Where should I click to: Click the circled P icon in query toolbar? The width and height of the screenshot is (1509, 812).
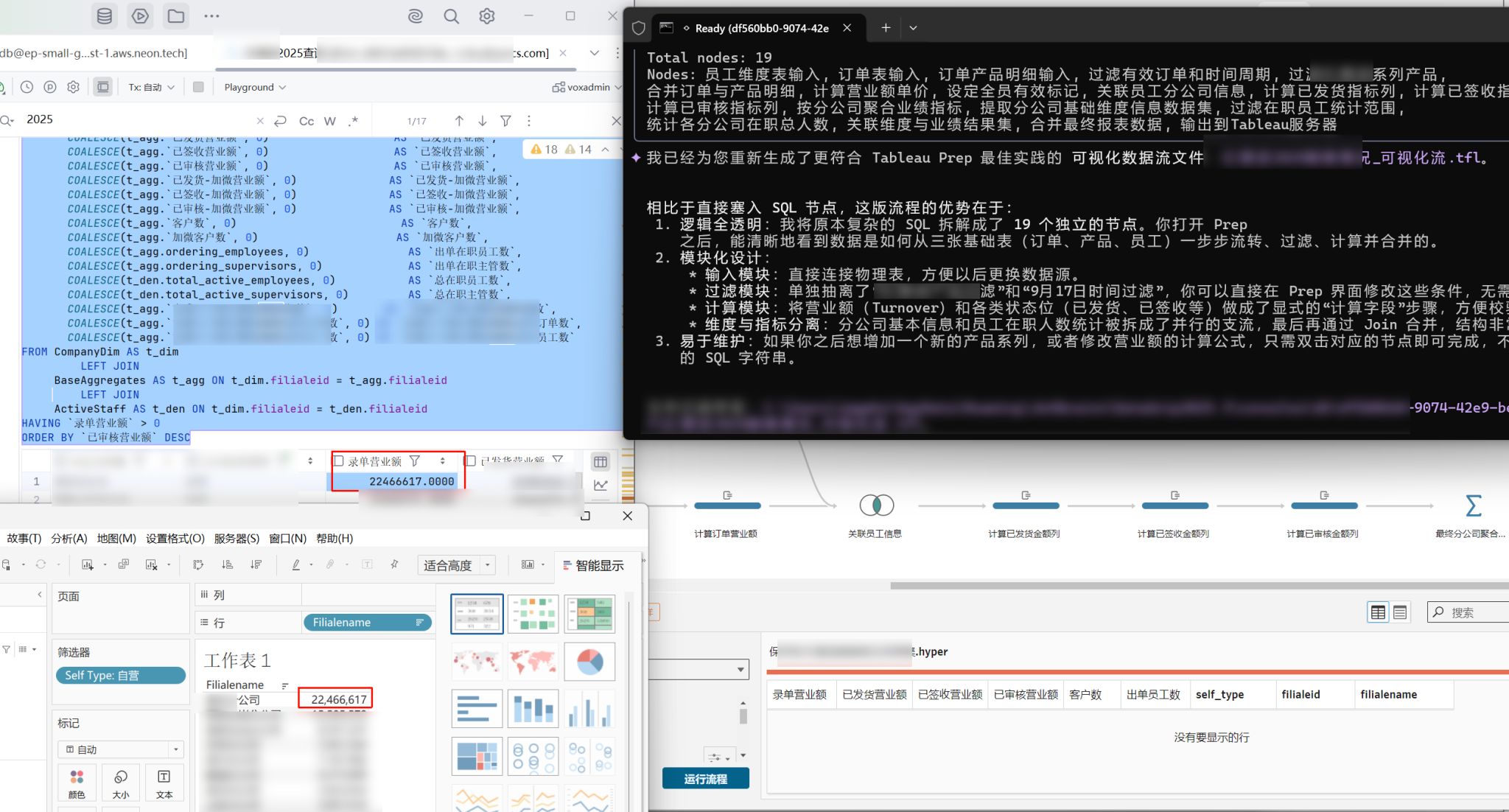click(50, 87)
